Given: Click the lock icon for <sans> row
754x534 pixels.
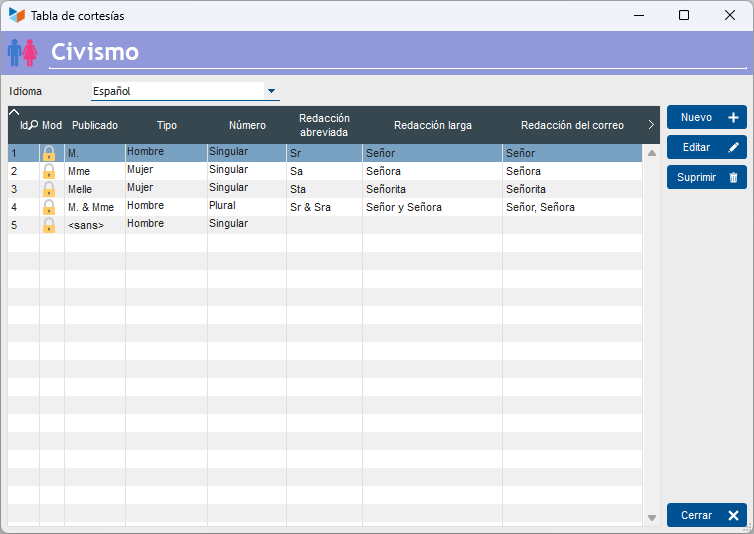Looking at the screenshot, I should (x=48, y=225).
